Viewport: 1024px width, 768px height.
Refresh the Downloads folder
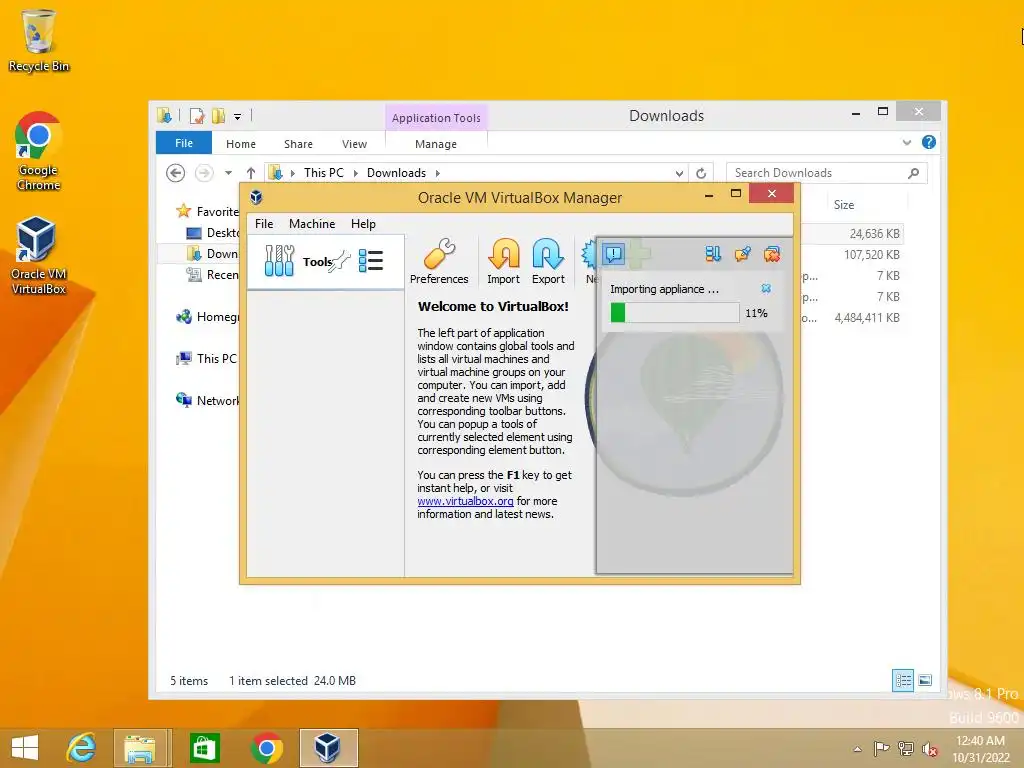[701, 173]
